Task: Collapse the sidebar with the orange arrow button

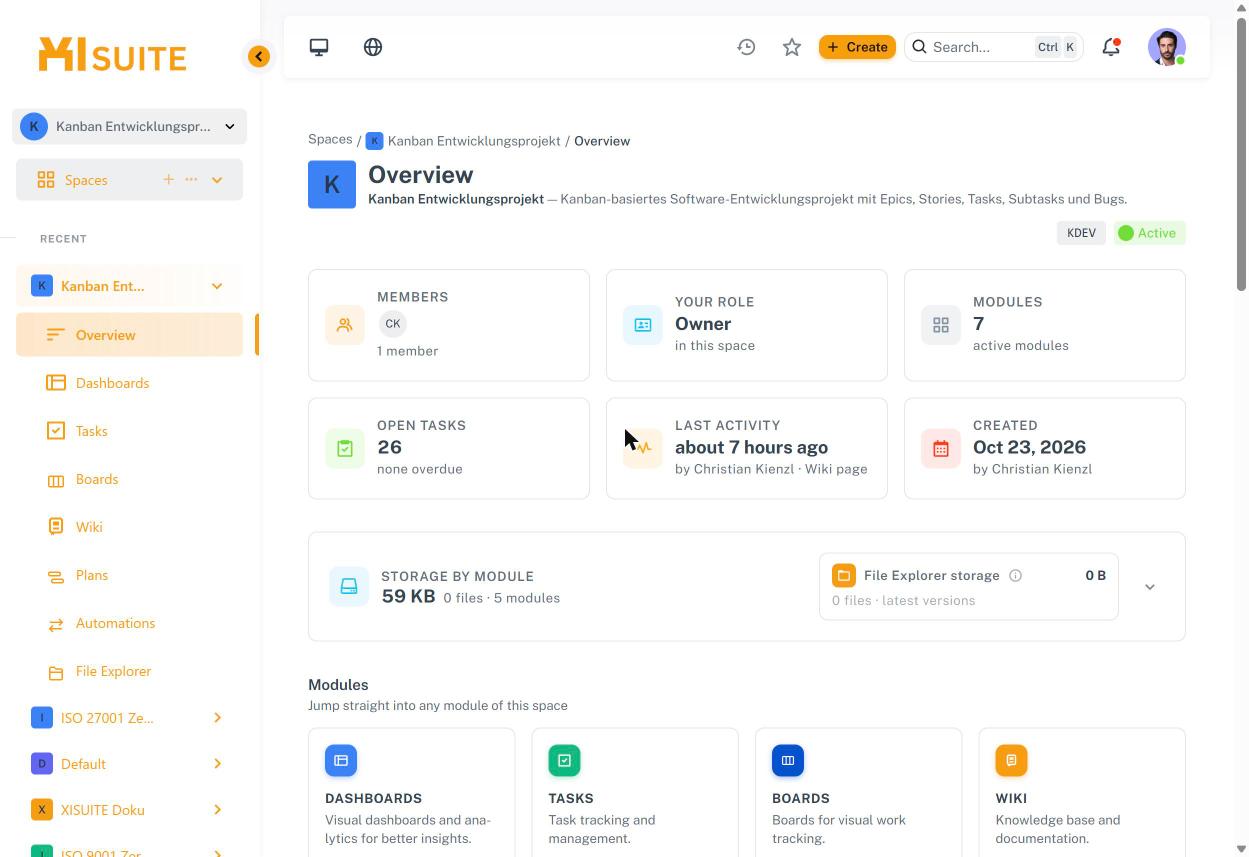Action: (259, 57)
